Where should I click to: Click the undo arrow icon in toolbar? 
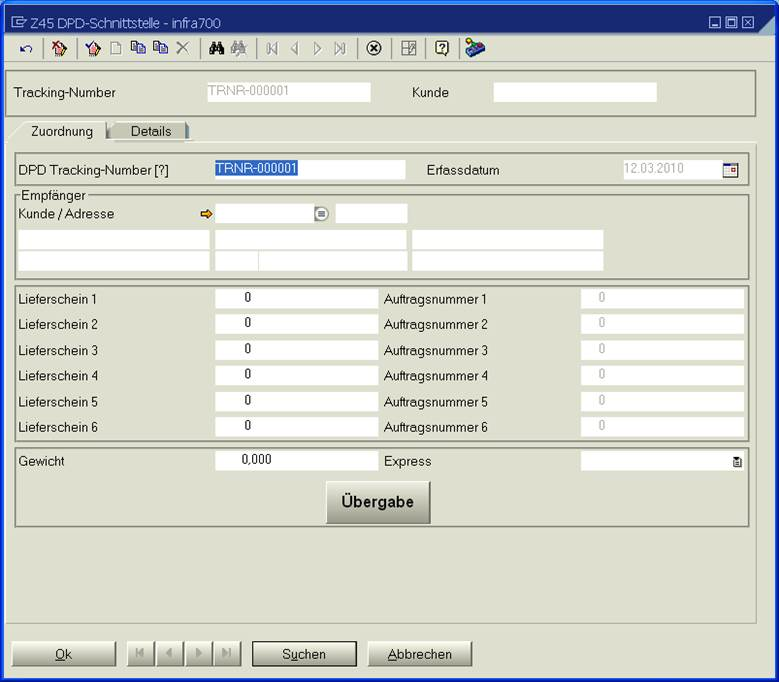[x=26, y=48]
